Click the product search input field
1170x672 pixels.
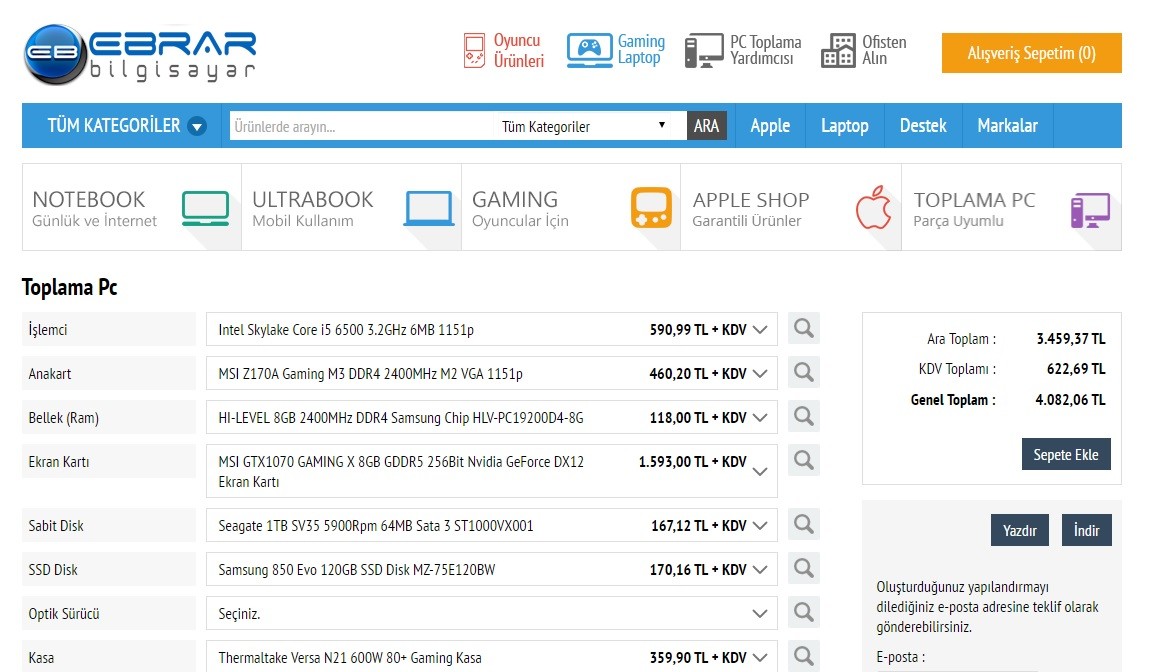click(x=360, y=126)
